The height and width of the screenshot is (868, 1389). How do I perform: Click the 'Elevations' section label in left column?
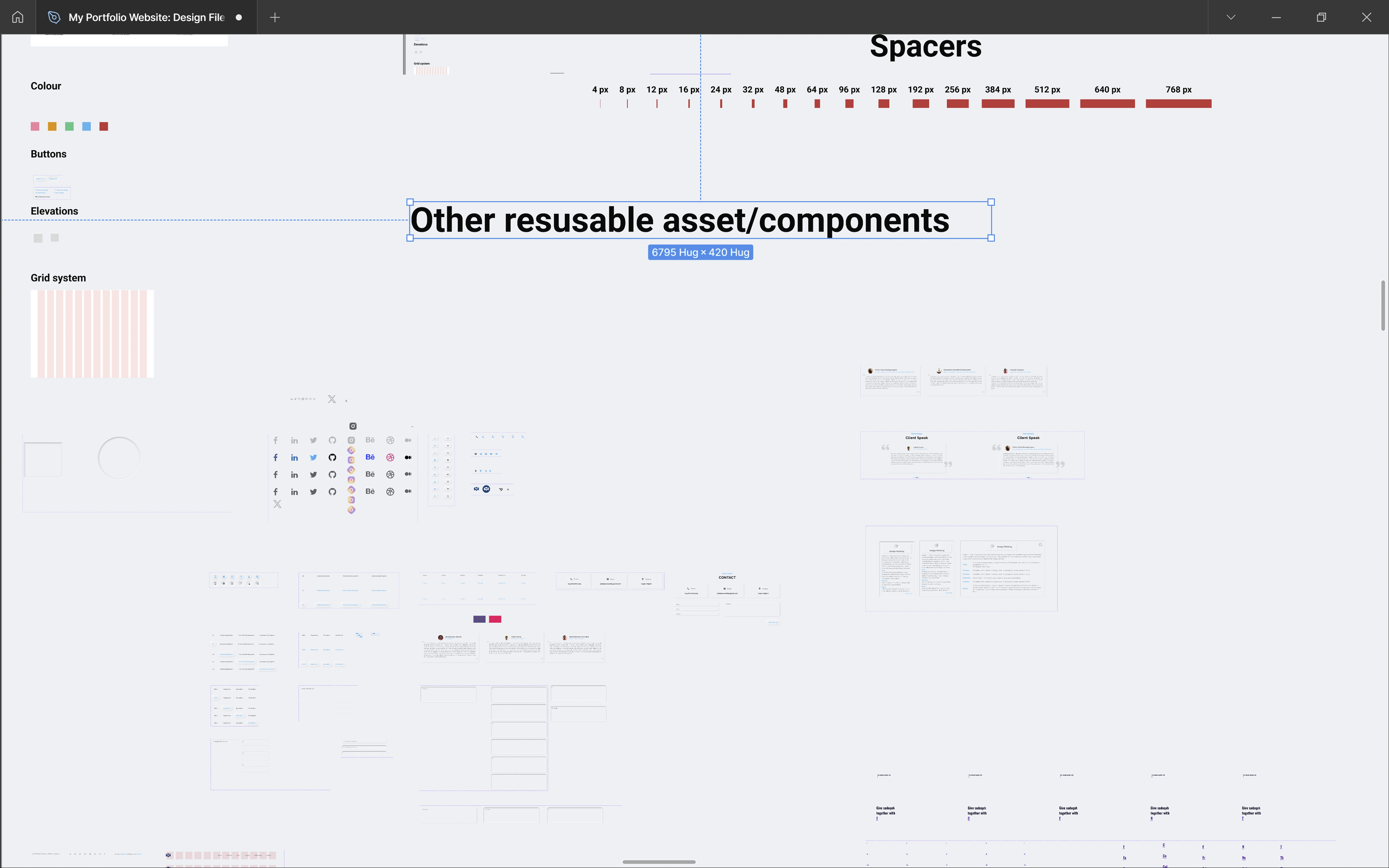54,211
